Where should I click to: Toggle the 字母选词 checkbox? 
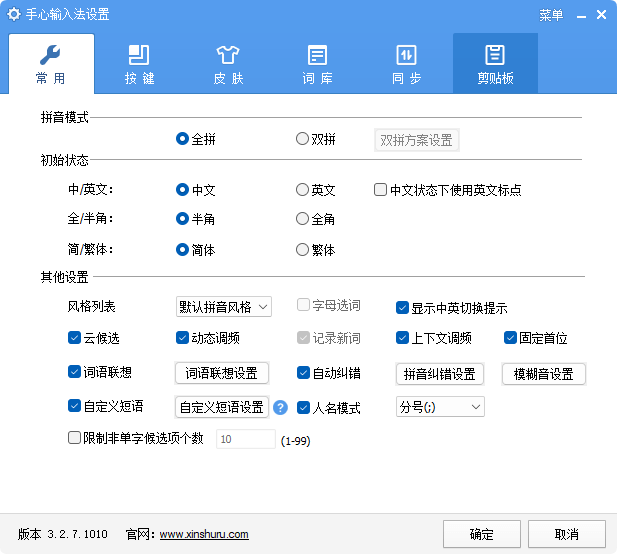click(x=303, y=305)
